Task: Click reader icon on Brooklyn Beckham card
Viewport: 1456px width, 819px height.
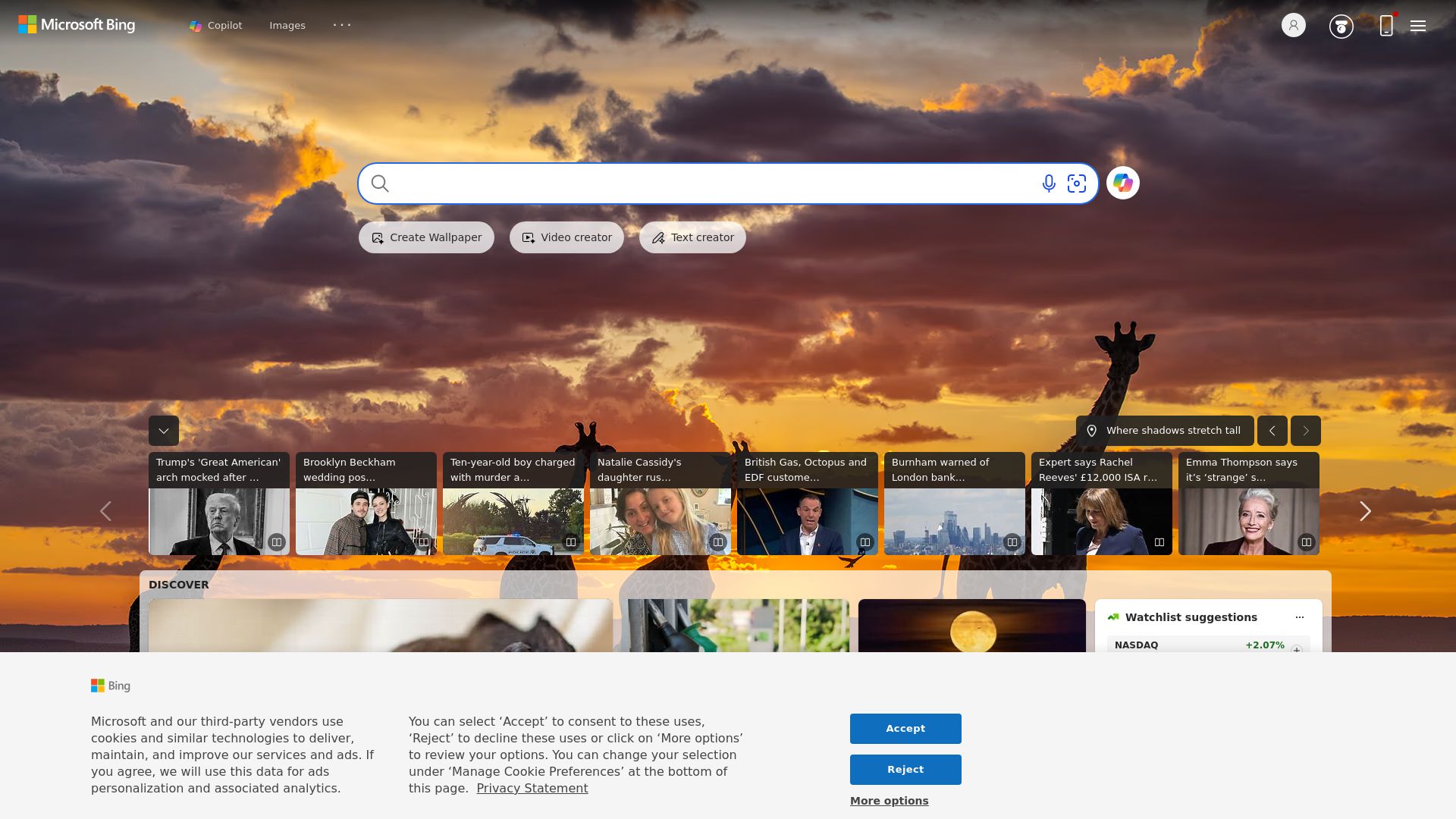Action: [x=424, y=542]
